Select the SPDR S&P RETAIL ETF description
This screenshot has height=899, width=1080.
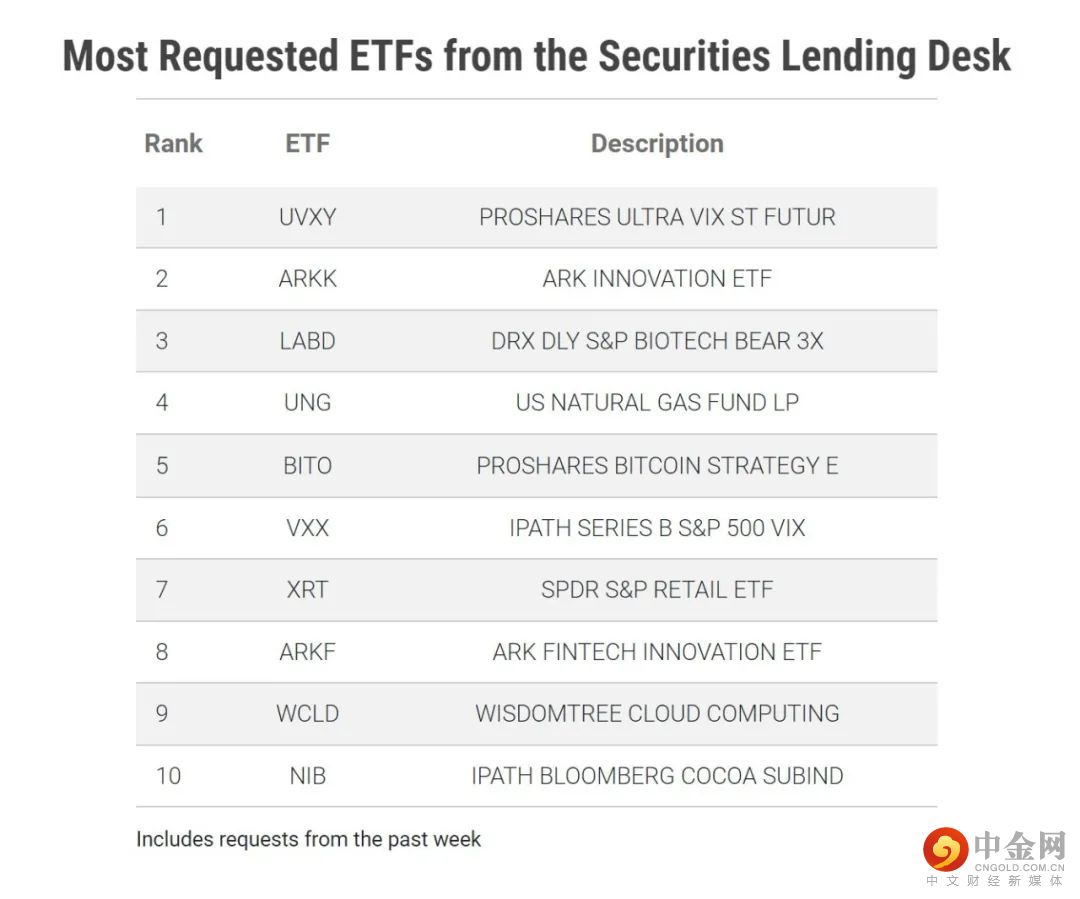(657, 589)
